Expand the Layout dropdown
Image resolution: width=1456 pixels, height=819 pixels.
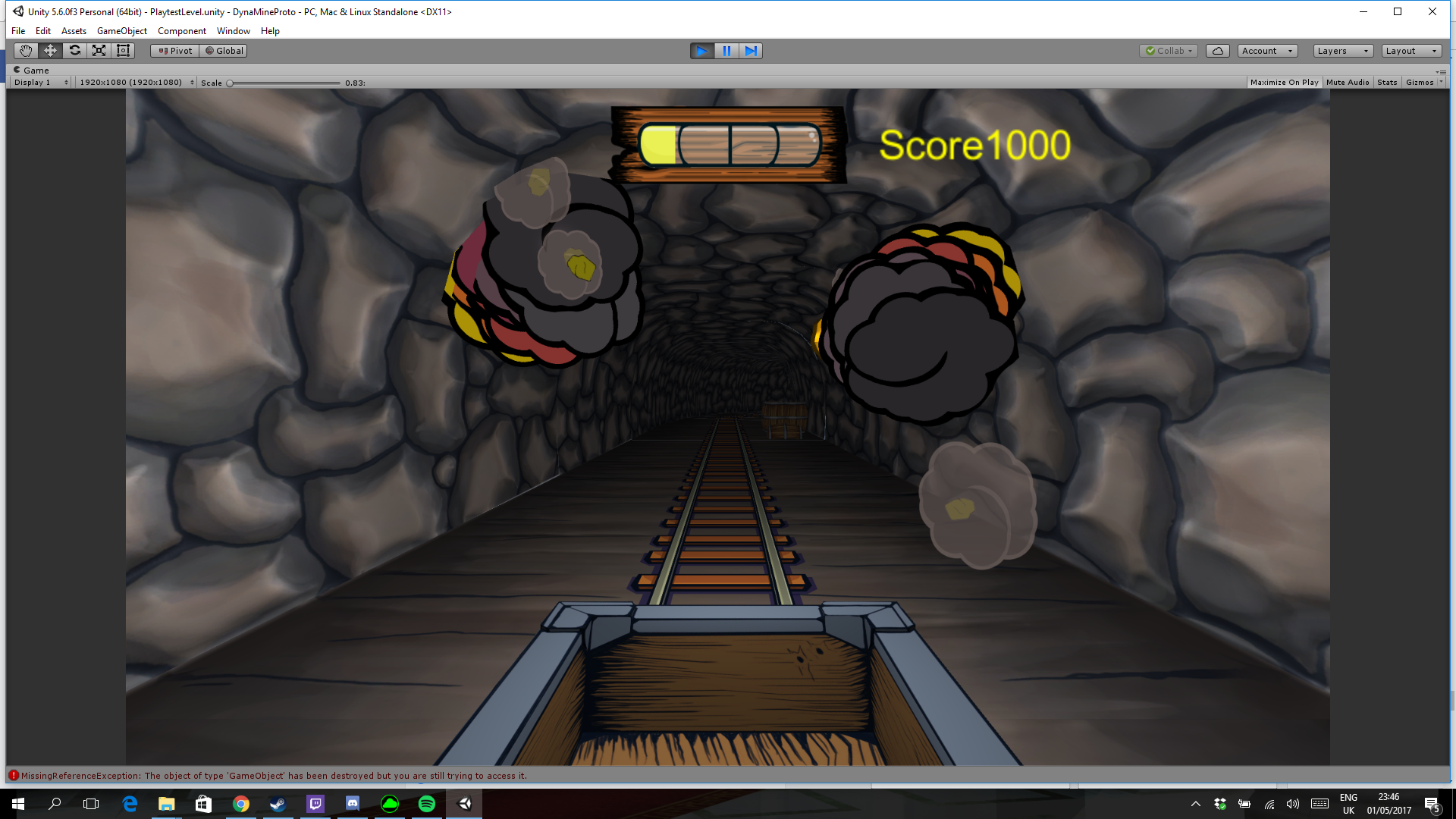(x=1410, y=51)
